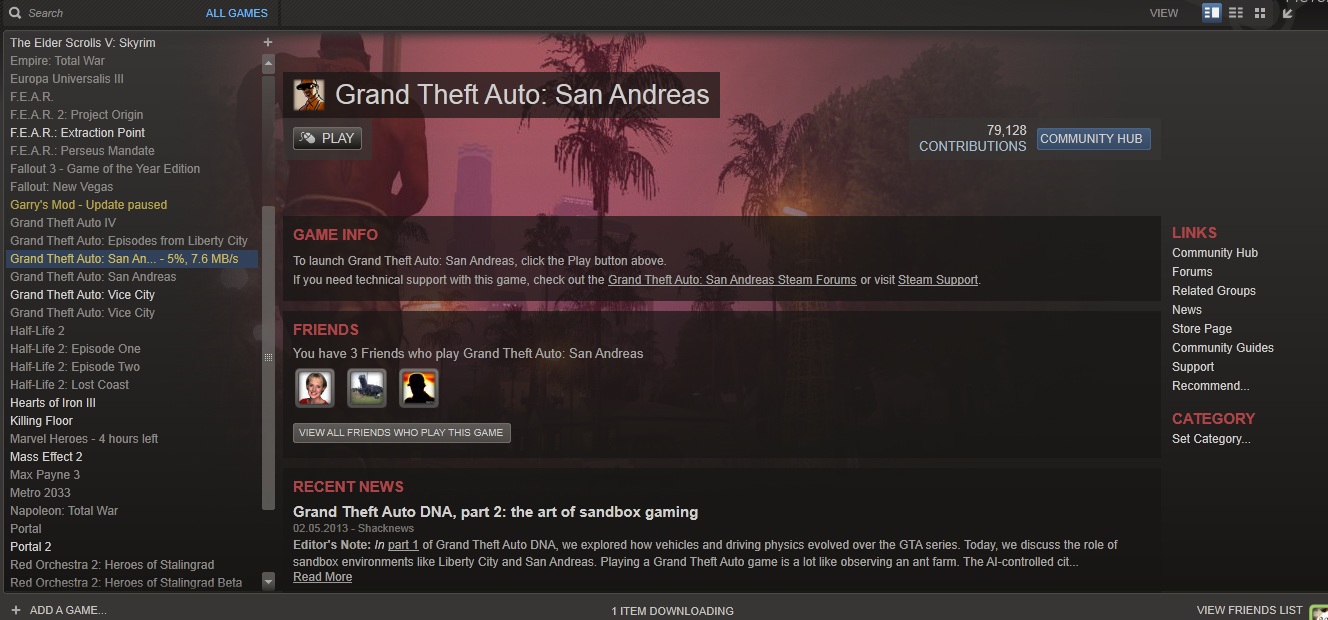Open Steam Support link
The width and height of the screenshot is (1328, 620).
click(938, 280)
